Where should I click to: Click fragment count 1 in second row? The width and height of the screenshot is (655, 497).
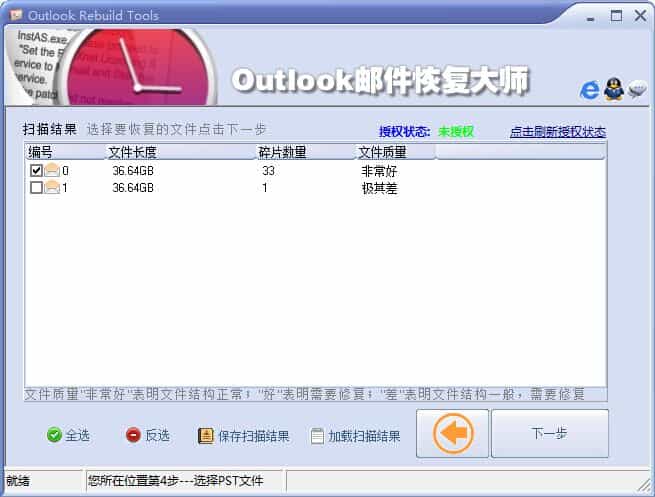click(x=265, y=188)
